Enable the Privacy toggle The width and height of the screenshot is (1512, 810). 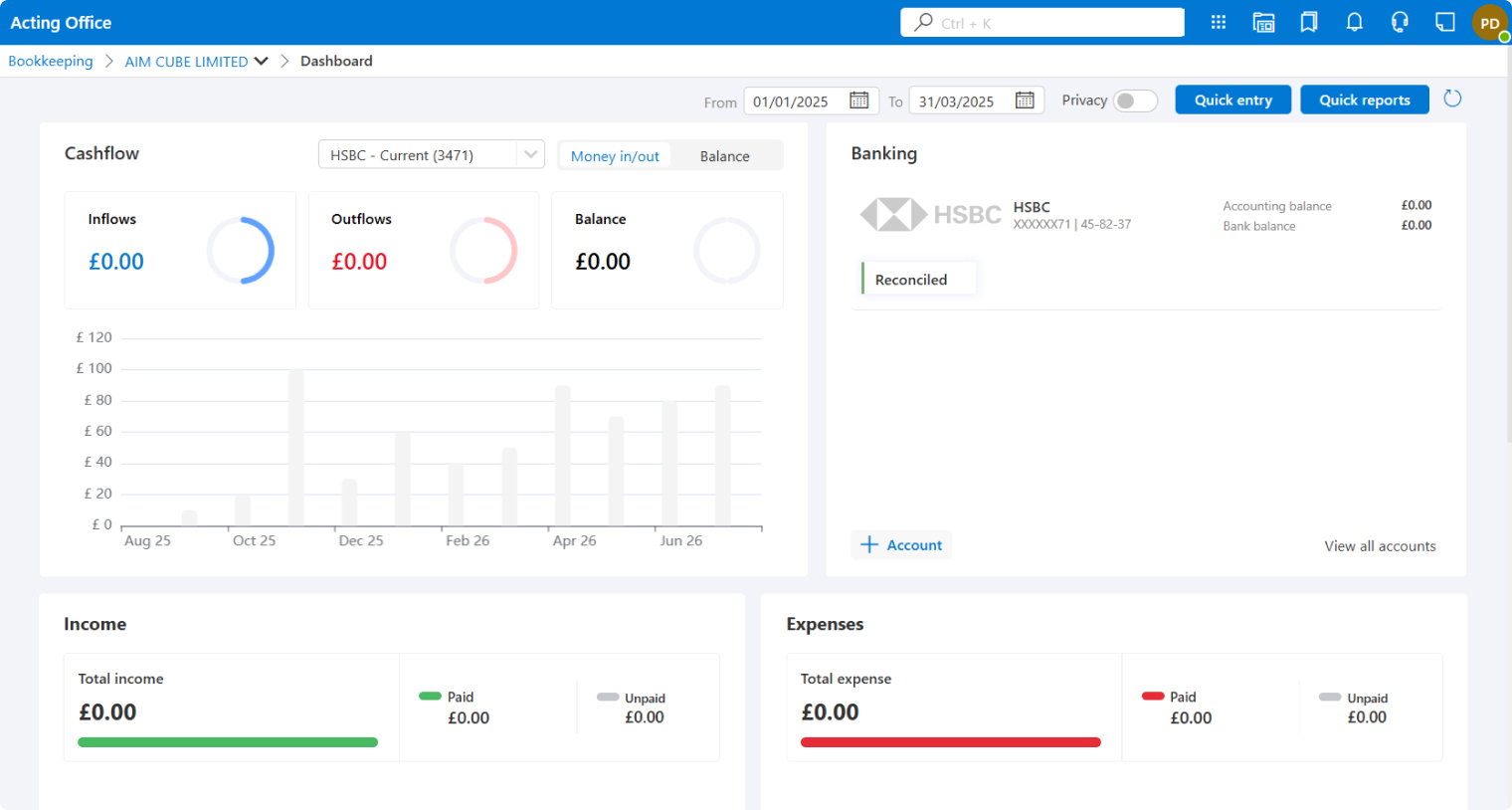pos(1135,101)
